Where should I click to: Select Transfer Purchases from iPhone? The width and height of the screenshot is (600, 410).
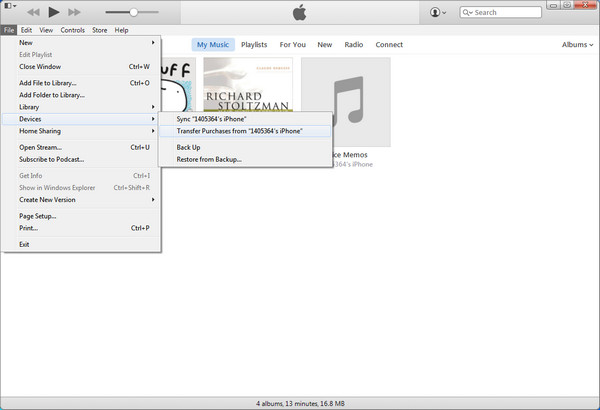[245, 131]
